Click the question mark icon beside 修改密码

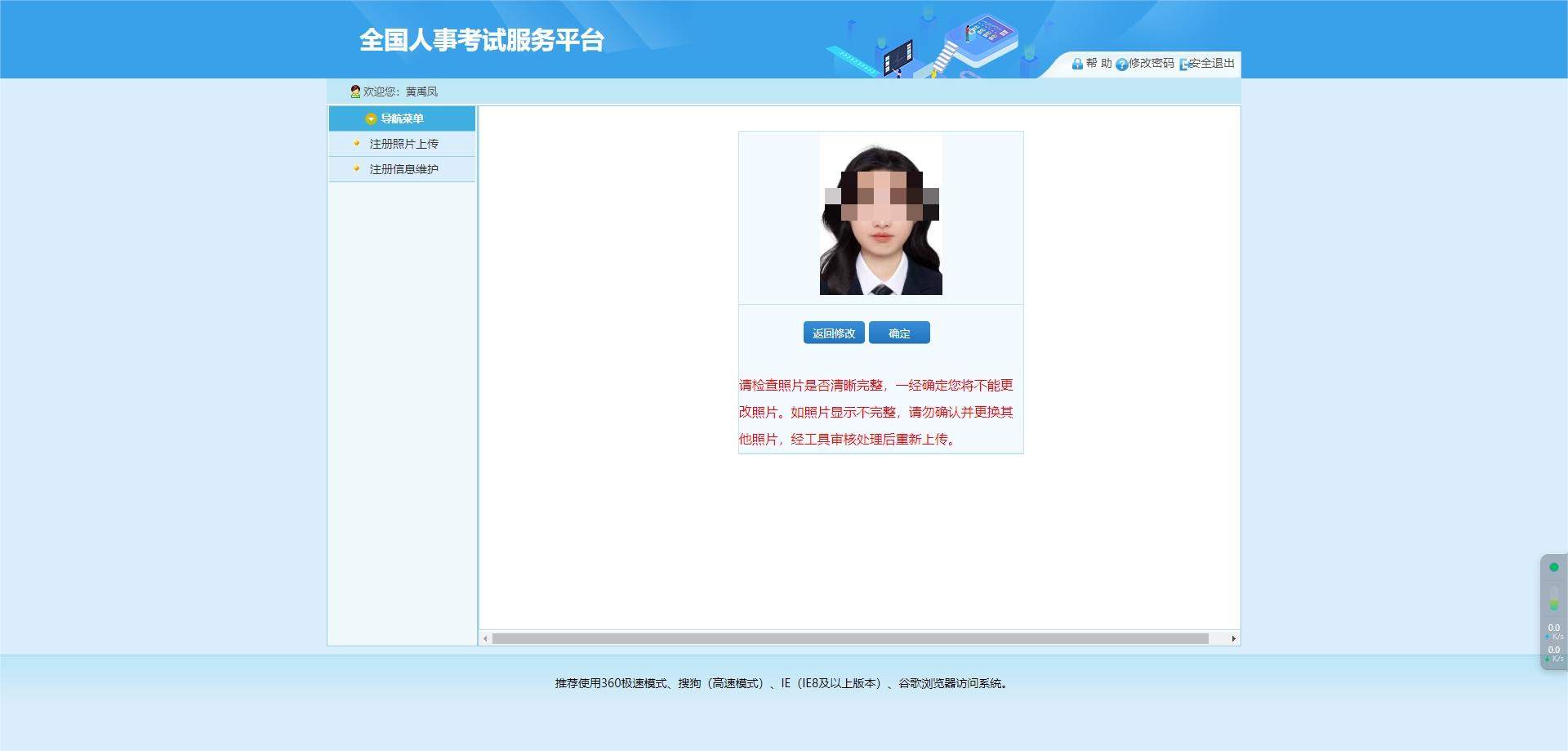coord(1122,65)
